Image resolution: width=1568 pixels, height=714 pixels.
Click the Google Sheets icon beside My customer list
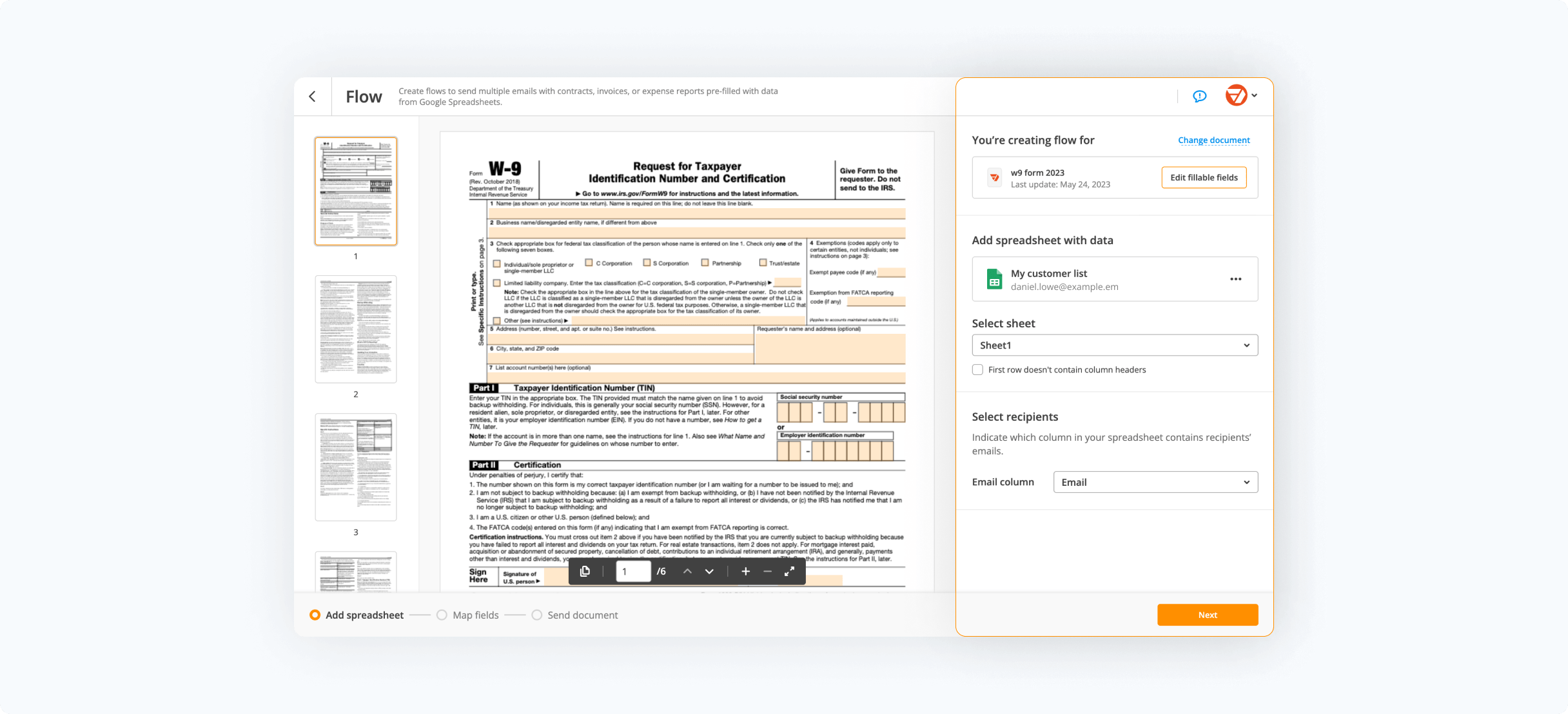(x=994, y=278)
